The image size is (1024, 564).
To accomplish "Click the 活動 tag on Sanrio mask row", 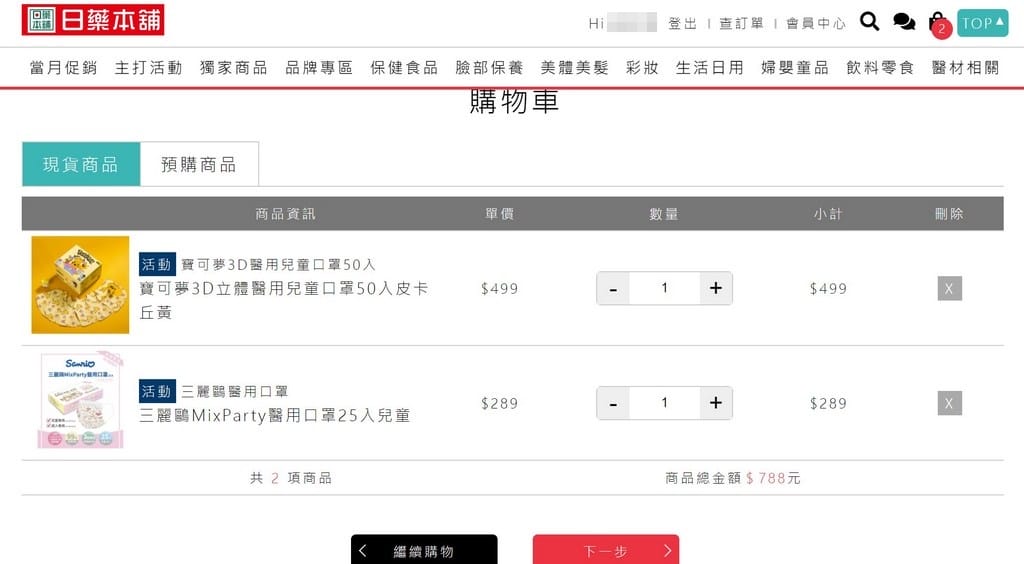I will click(157, 391).
